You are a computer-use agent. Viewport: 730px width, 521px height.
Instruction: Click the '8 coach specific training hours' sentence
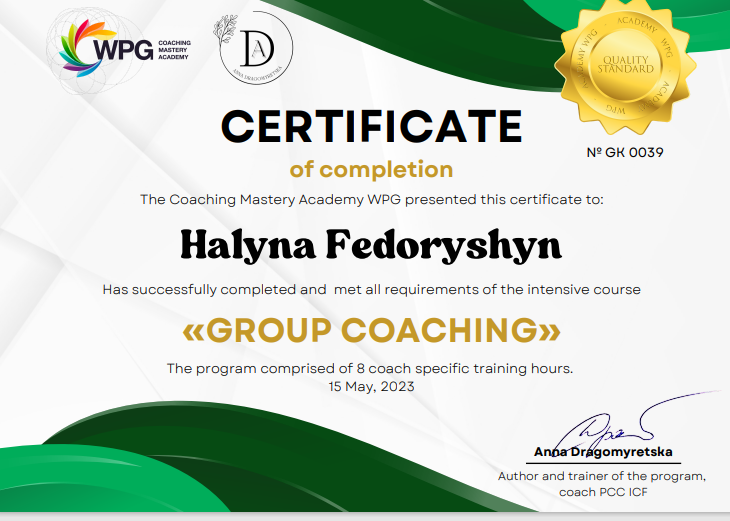pos(371,368)
